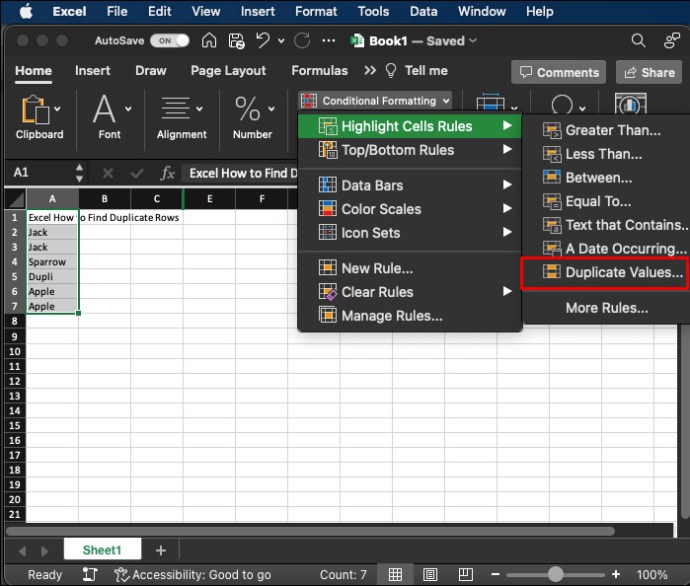Zoom out with the minus button
Image resolution: width=690 pixels, height=586 pixels.
(495, 575)
